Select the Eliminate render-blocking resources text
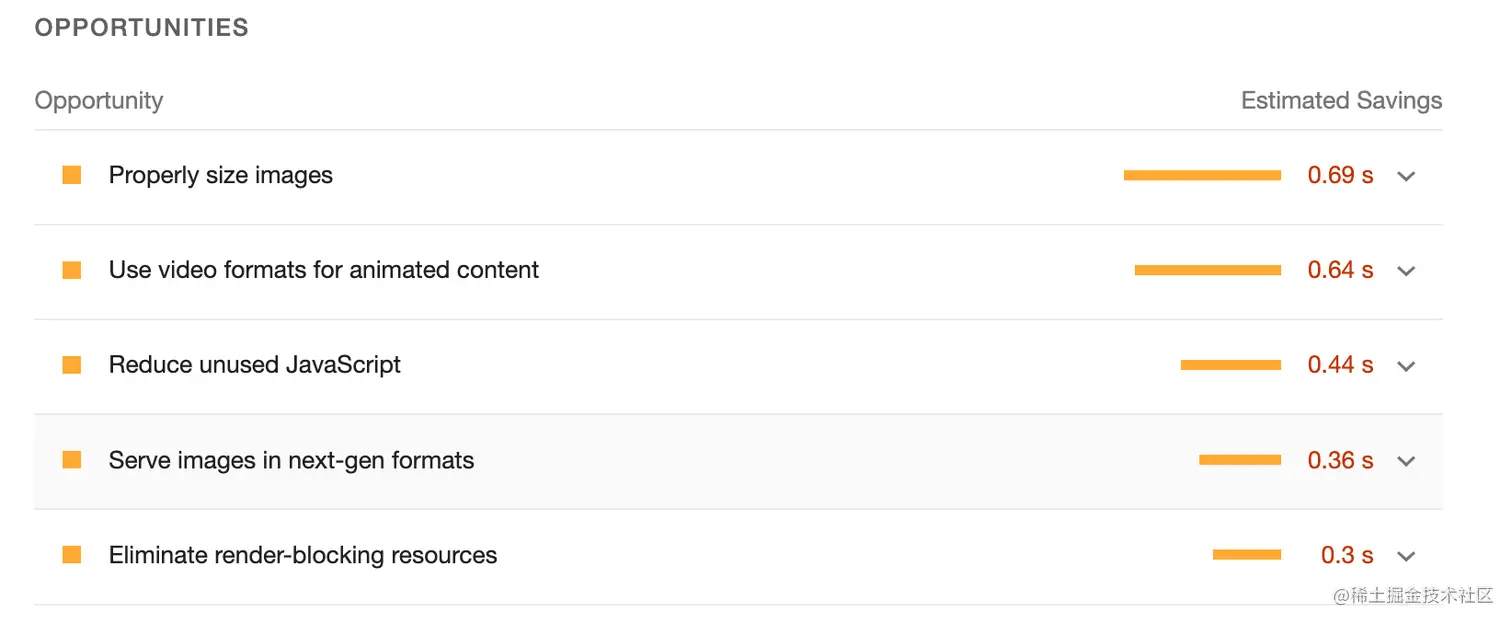The width and height of the screenshot is (1512, 624). click(303, 555)
